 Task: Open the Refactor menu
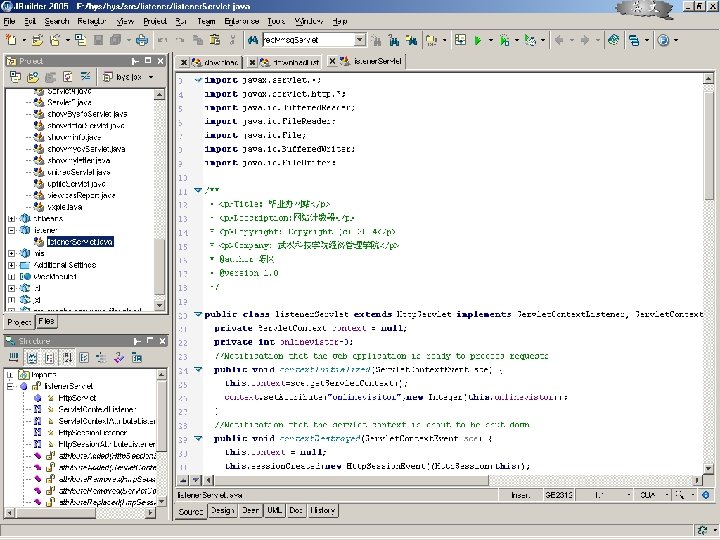[91, 20]
